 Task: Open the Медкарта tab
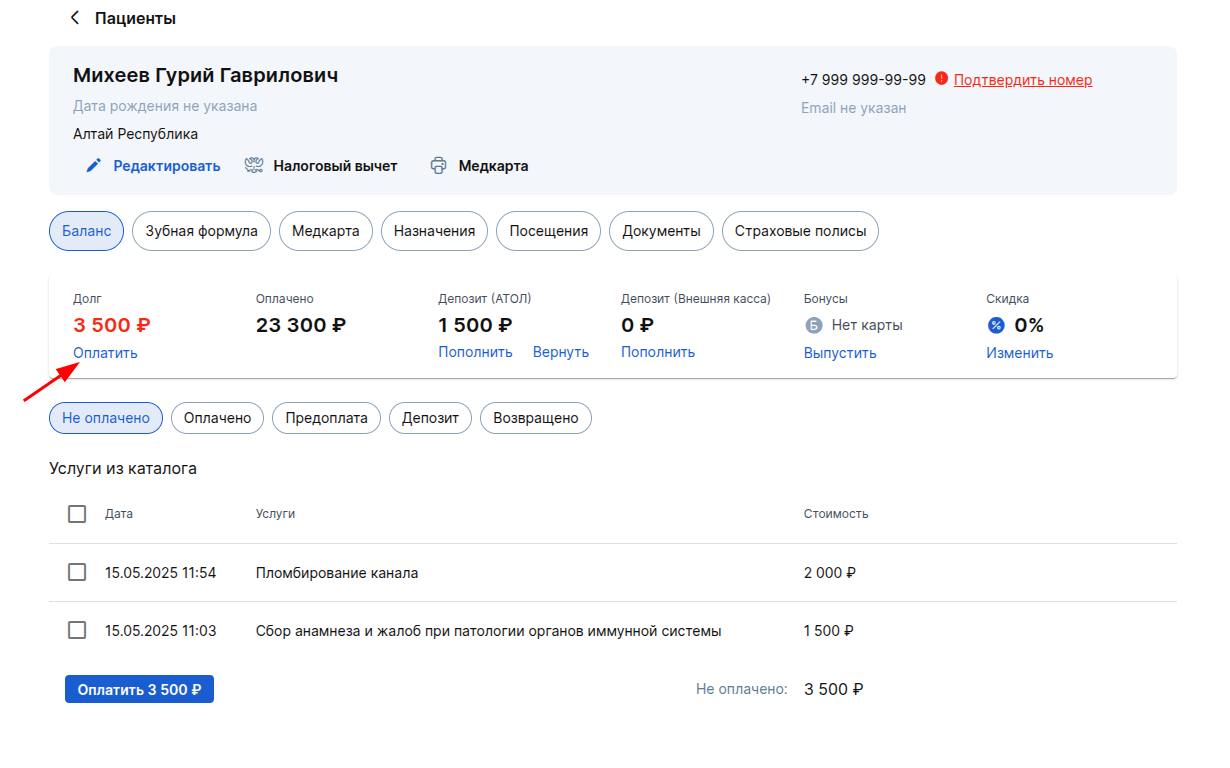click(x=326, y=231)
